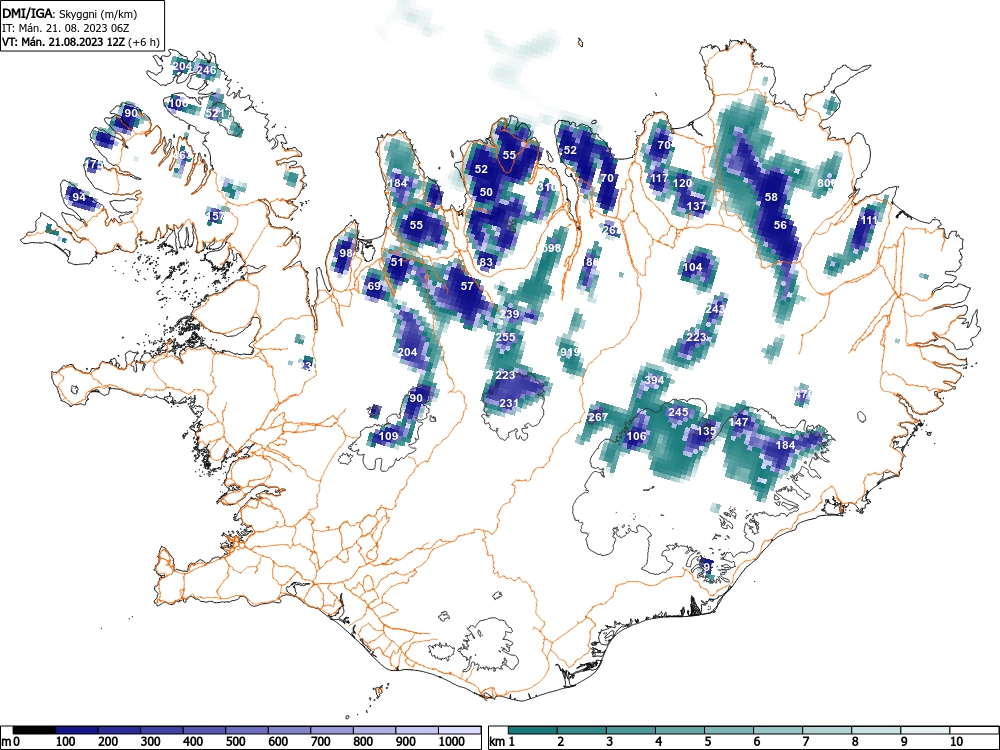Click the visibility value '94' in the Westfjords
This screenshot has height=750, width=1000.
[x=78, y=197]
